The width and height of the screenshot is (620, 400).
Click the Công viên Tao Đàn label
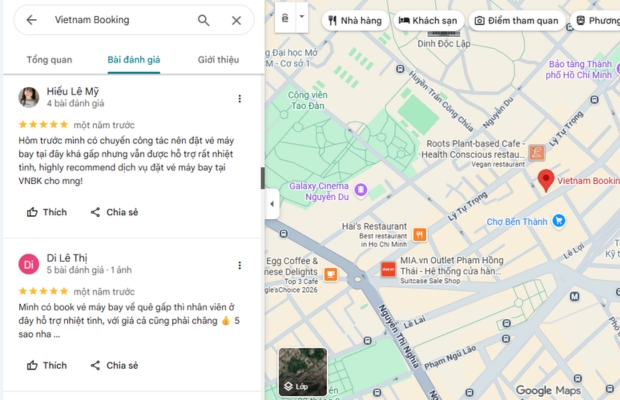[x=308, y=100]
